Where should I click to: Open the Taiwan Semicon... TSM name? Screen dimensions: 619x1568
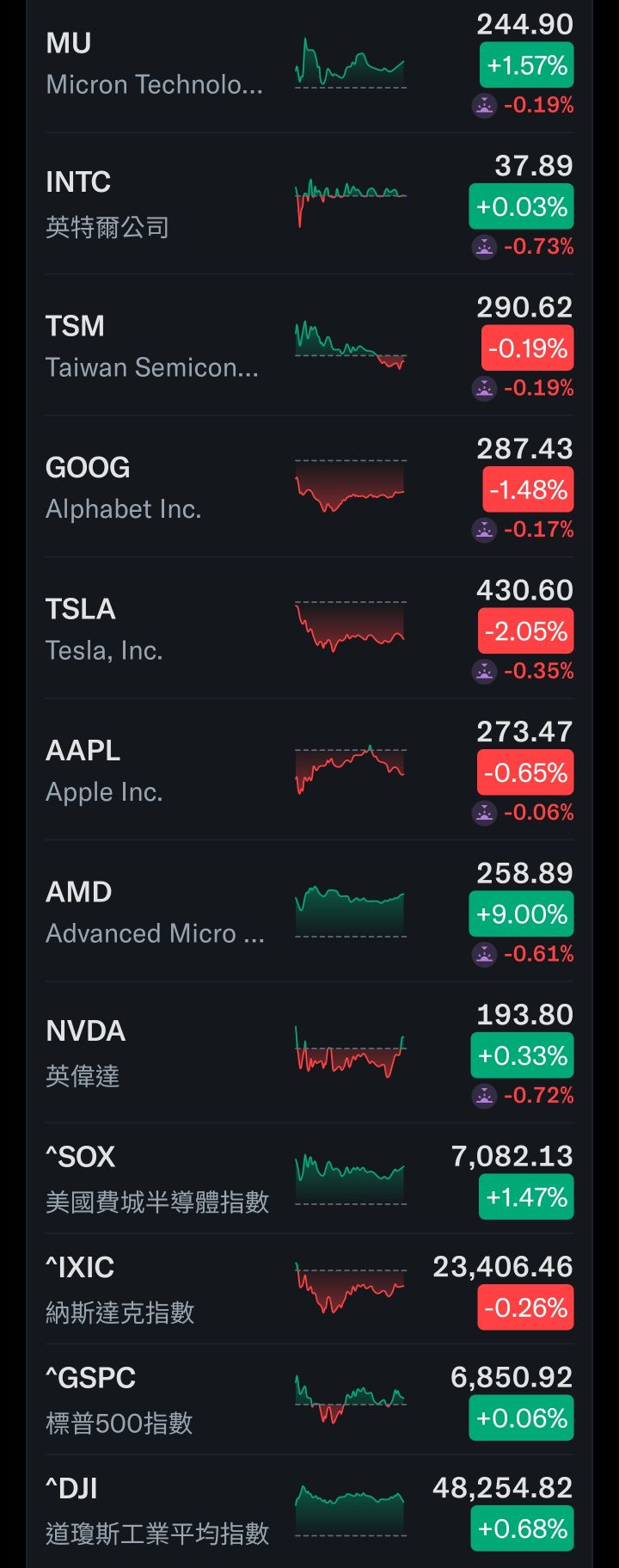(x=151, y=368)
